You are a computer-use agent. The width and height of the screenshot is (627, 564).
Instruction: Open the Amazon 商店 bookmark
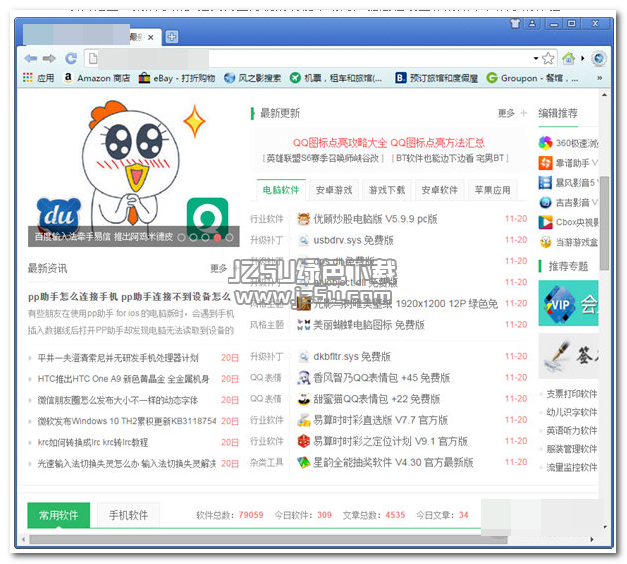click(97, 78)
